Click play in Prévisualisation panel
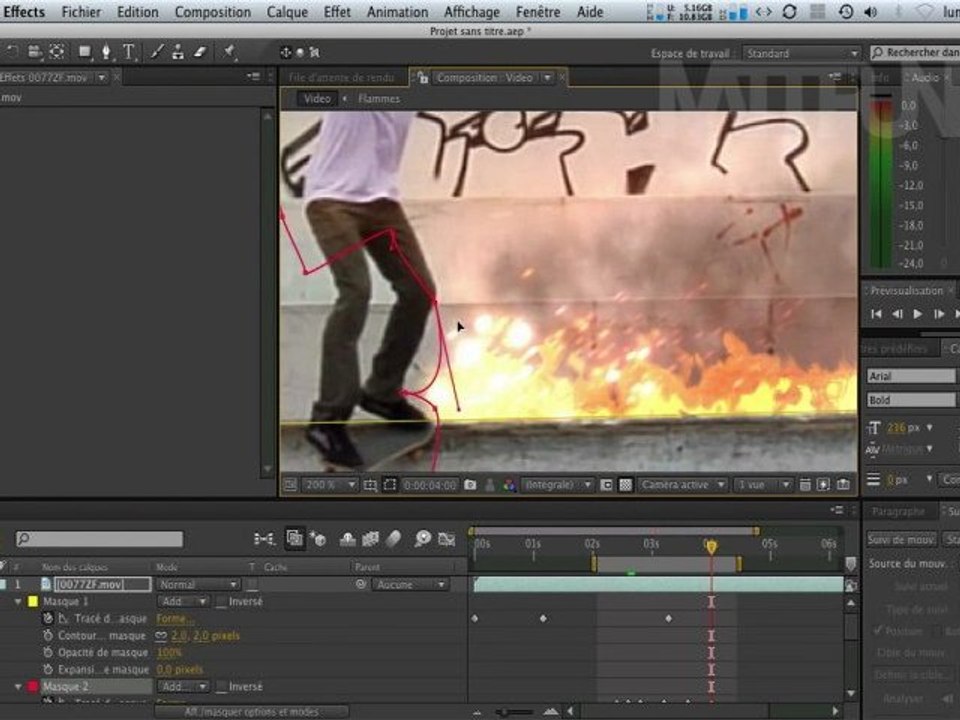This screenshot has height=720, width=960. pyautogui.click(x=918, y=314)
